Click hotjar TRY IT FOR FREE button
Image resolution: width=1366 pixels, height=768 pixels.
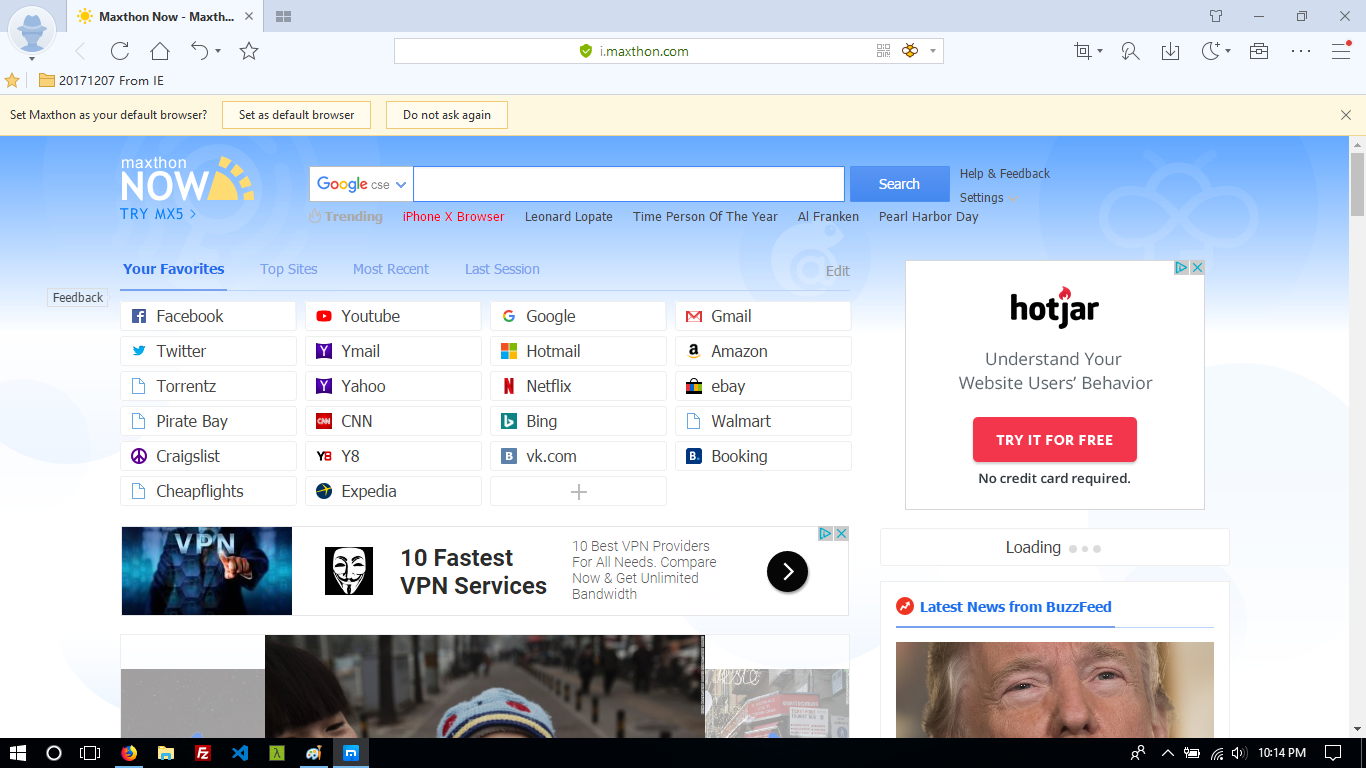point(1054,440)
